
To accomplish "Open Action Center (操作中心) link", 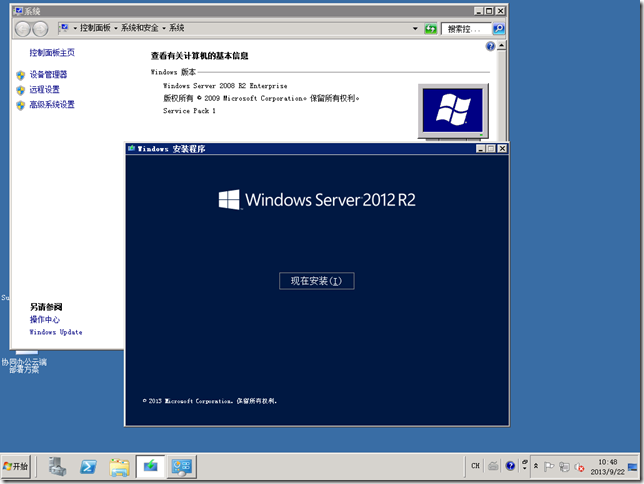I will coord(45,319).
